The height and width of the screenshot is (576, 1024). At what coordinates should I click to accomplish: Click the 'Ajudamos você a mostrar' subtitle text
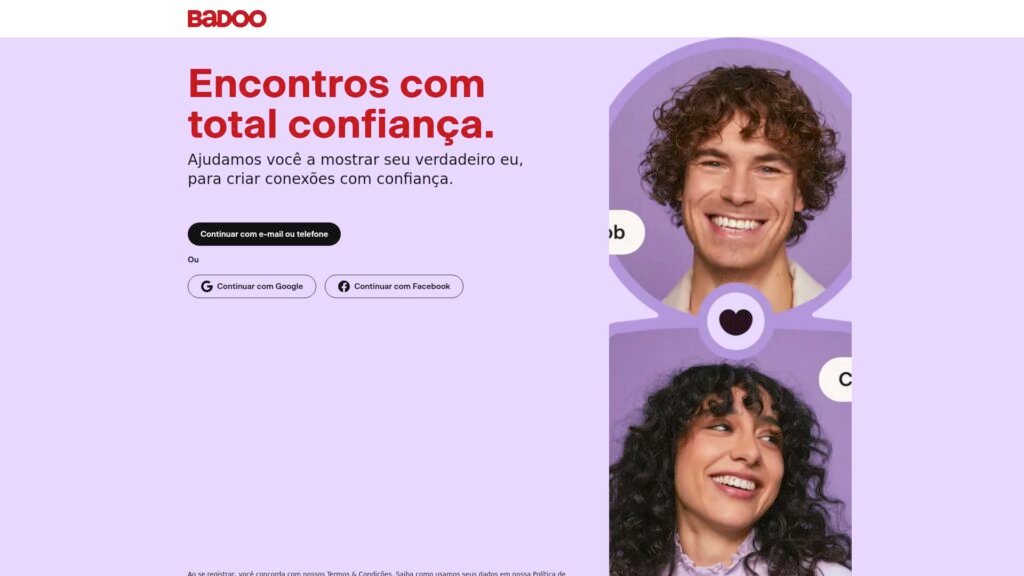(x=355, y=169)
